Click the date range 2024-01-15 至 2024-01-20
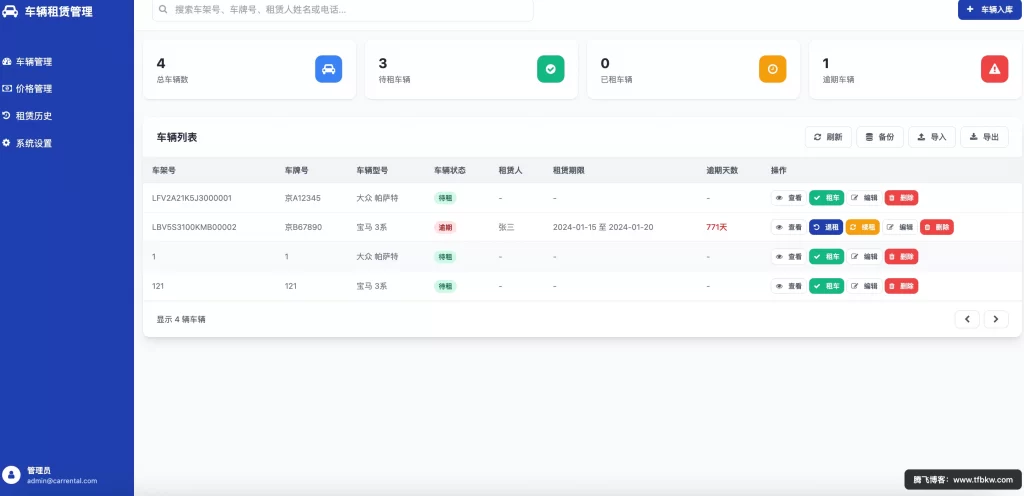The width and height of the screenshot is (1024, 496). coord(603,227)
